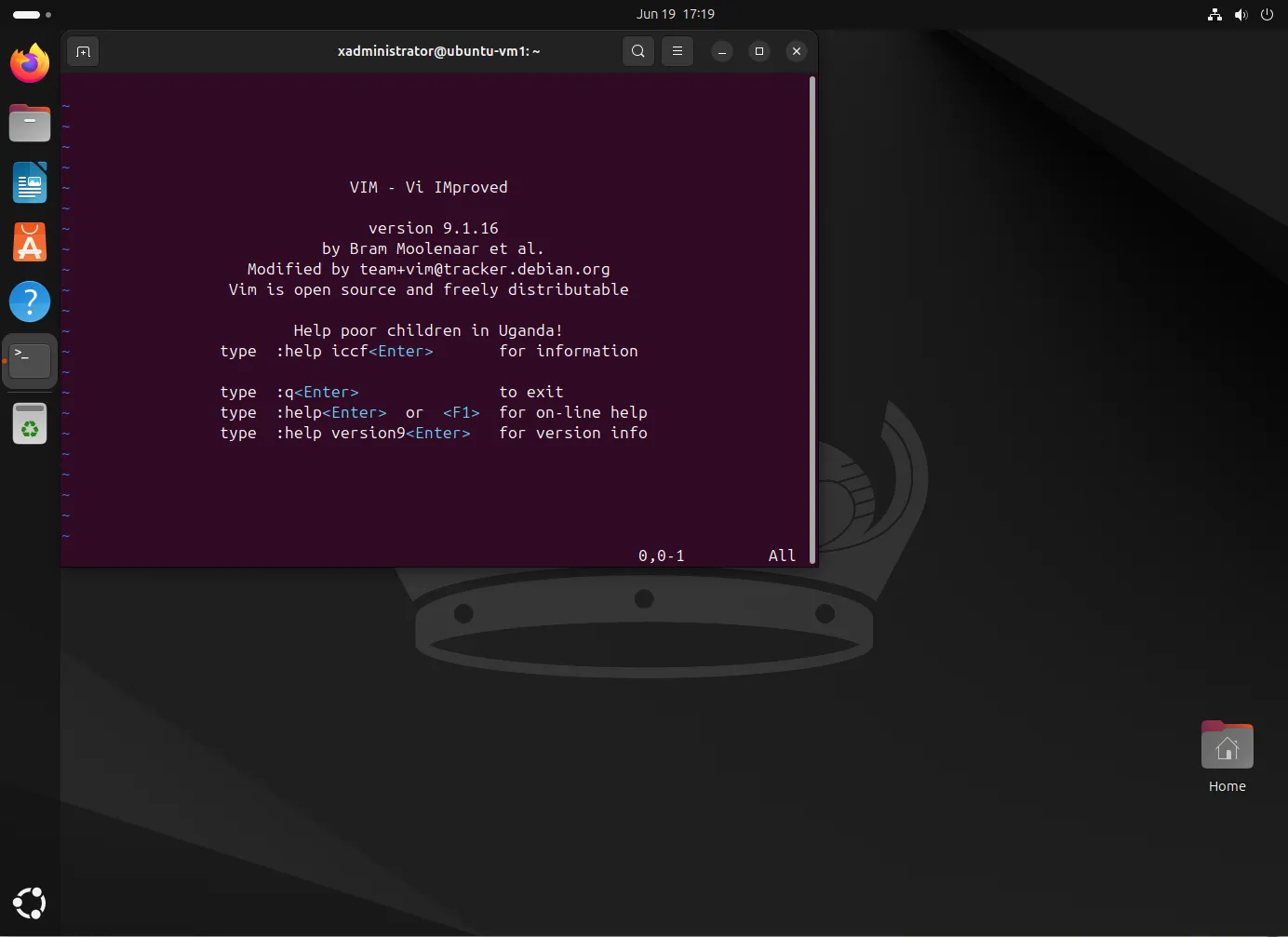Image resolution: width=1288 pixels, height=937 pixels.
Task: Minimize the terminal window
Action: click(x=722, y=51)
